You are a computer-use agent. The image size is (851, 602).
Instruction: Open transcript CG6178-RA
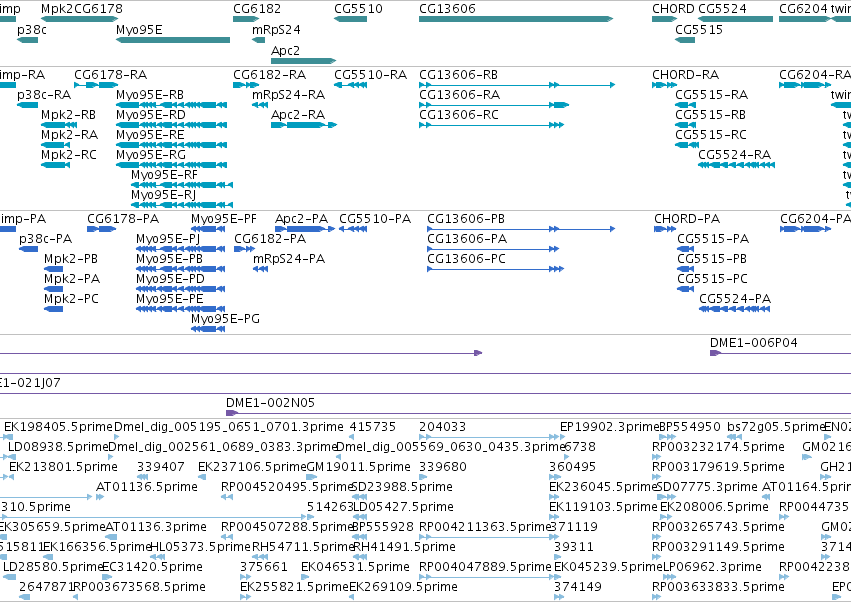111,75
